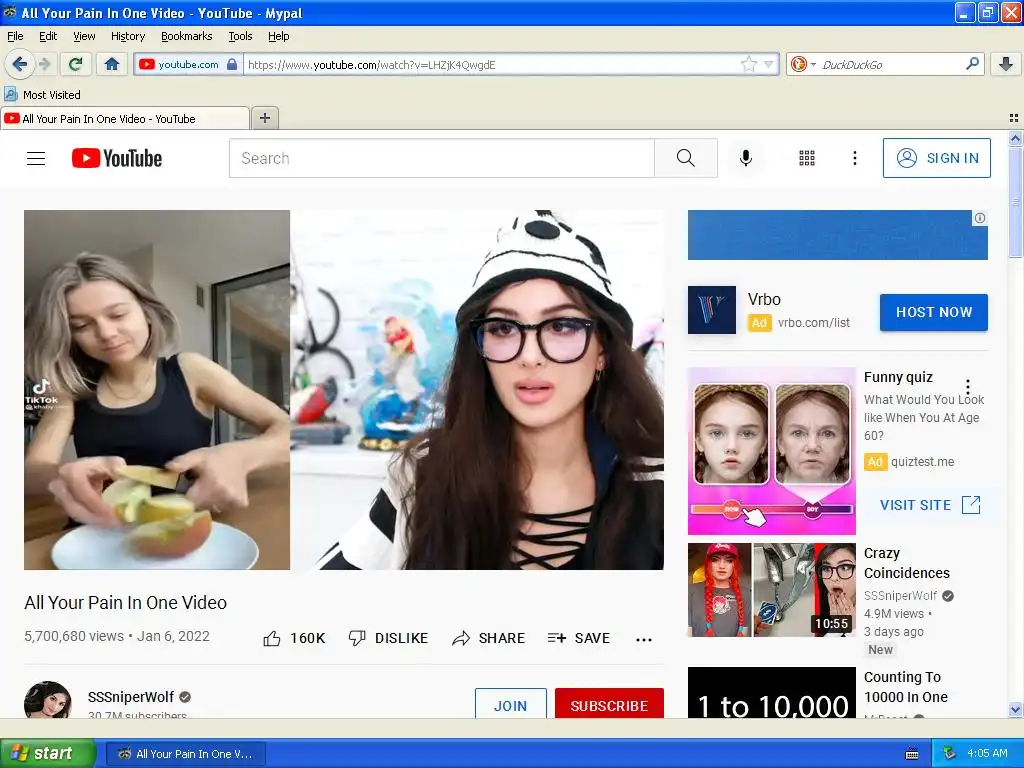Reload the current page

76,64
